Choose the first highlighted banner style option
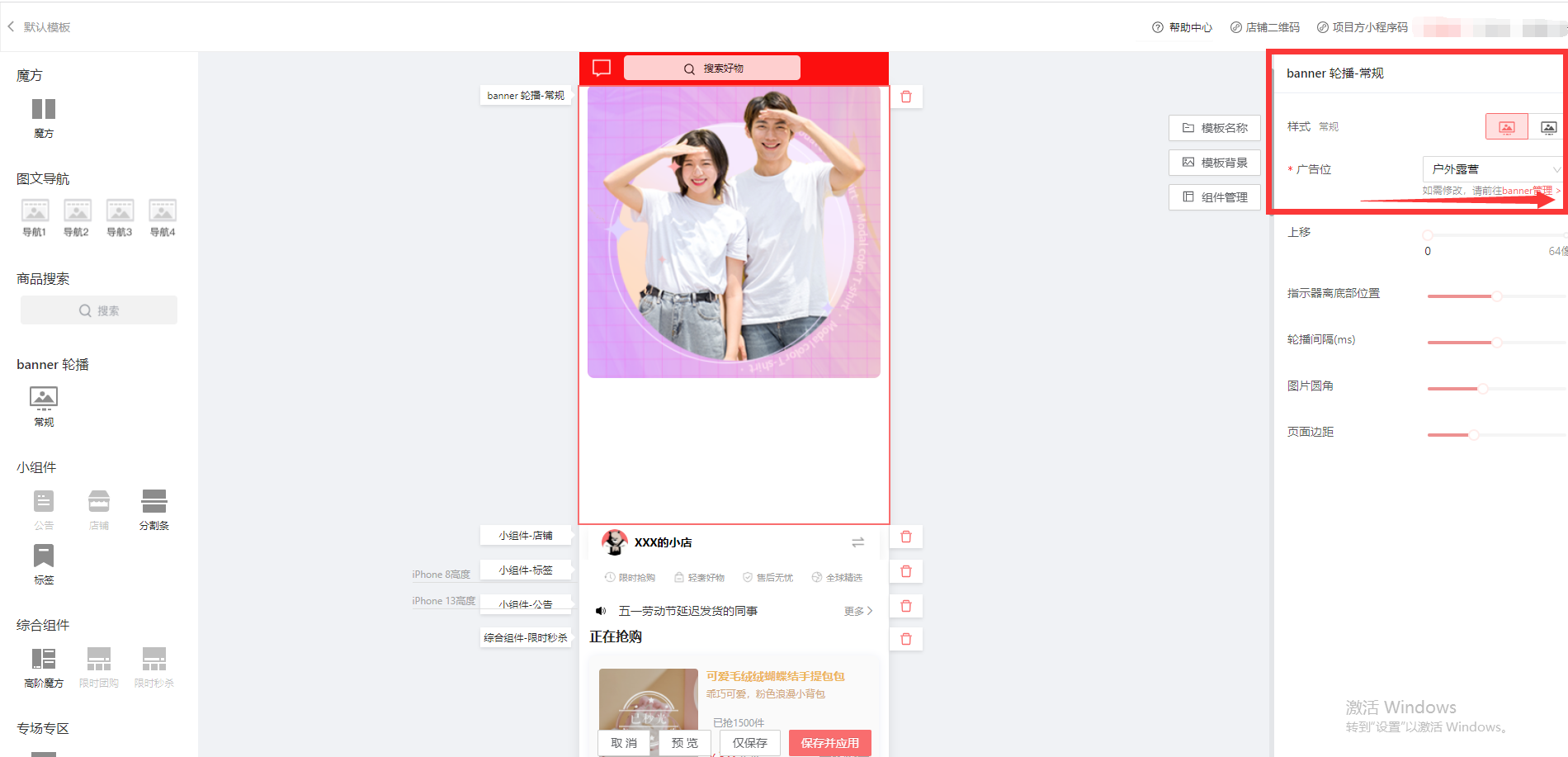 [1506, 127]
